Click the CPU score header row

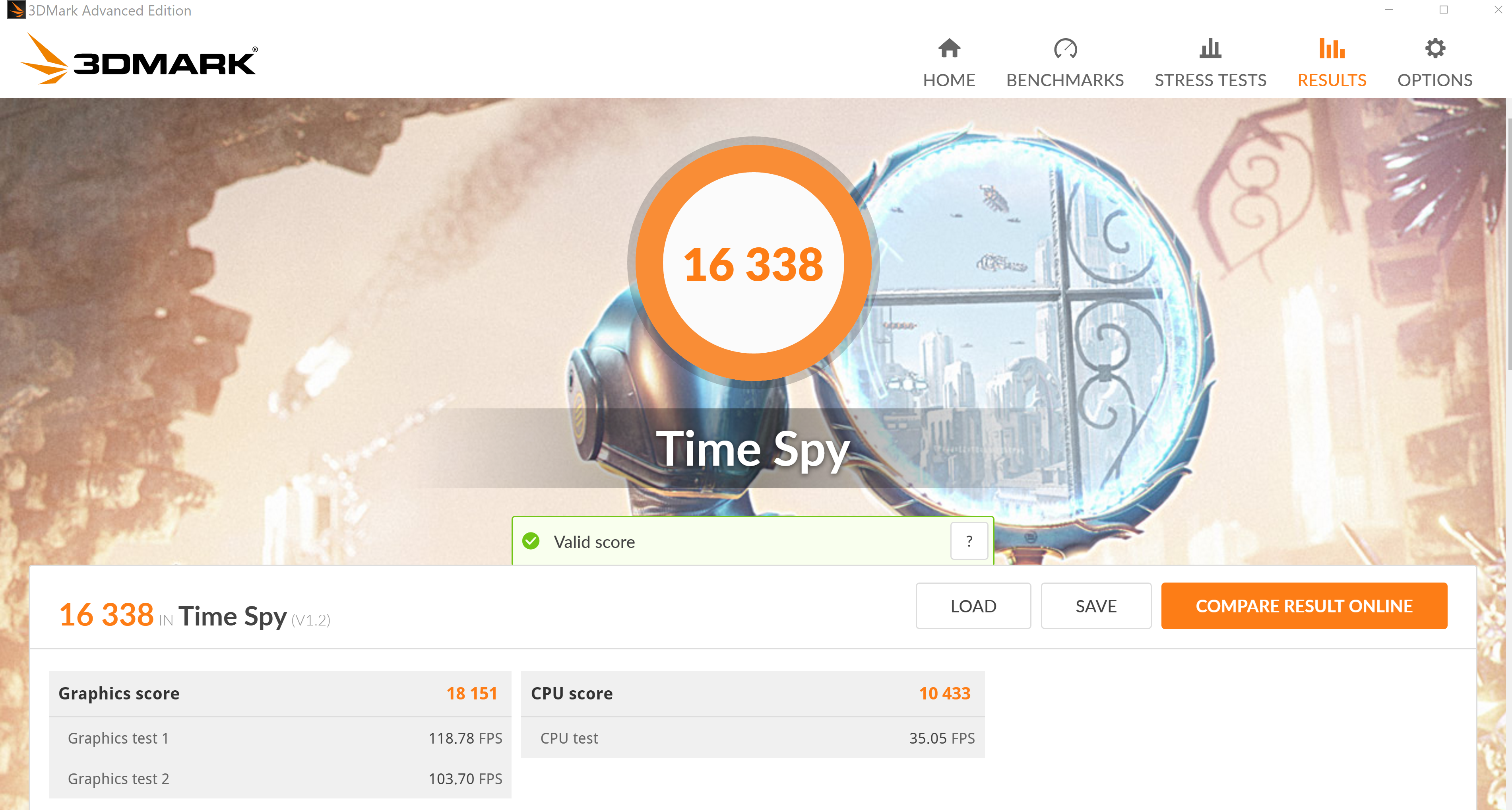752,693
